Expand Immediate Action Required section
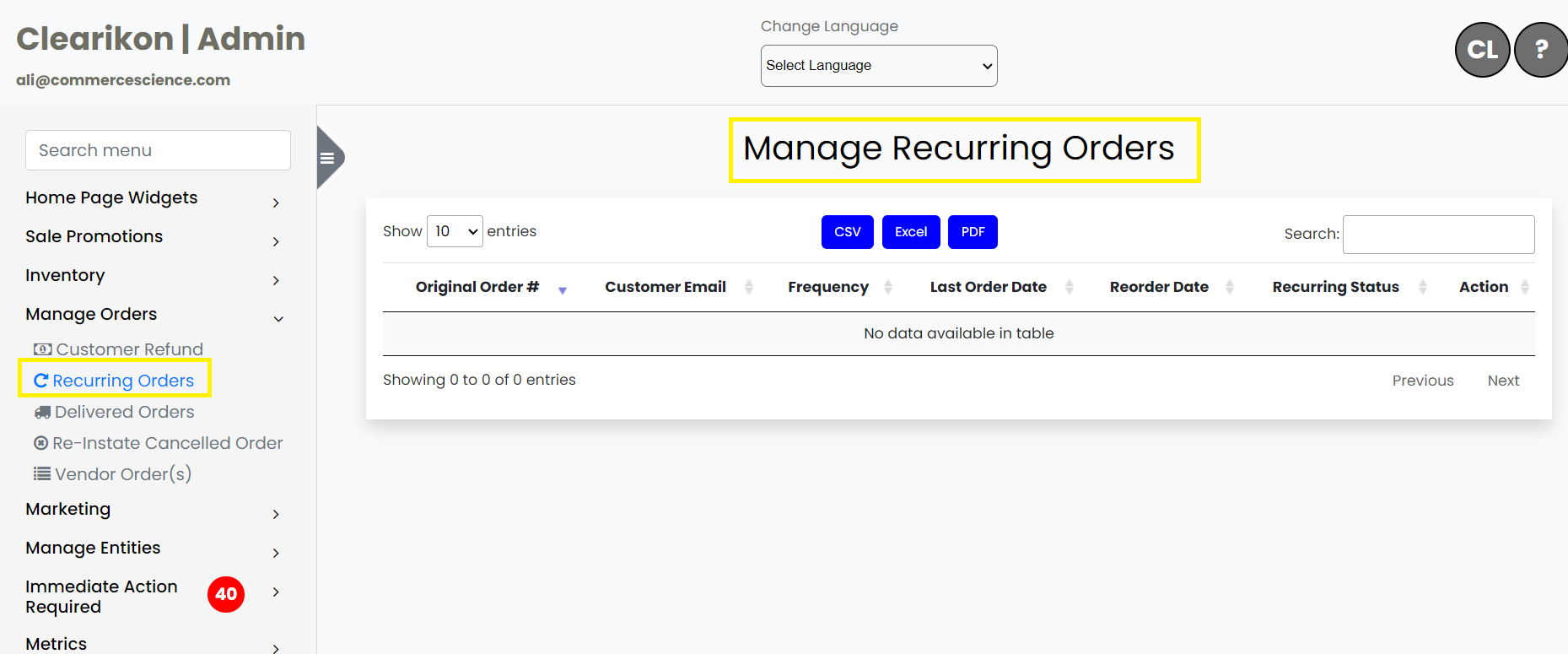The image size is (1568, 654). (275, 592)
